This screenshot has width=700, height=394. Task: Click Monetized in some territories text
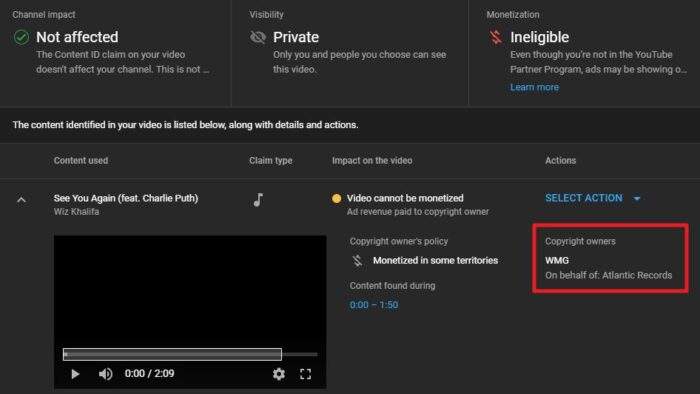point(435,261)
